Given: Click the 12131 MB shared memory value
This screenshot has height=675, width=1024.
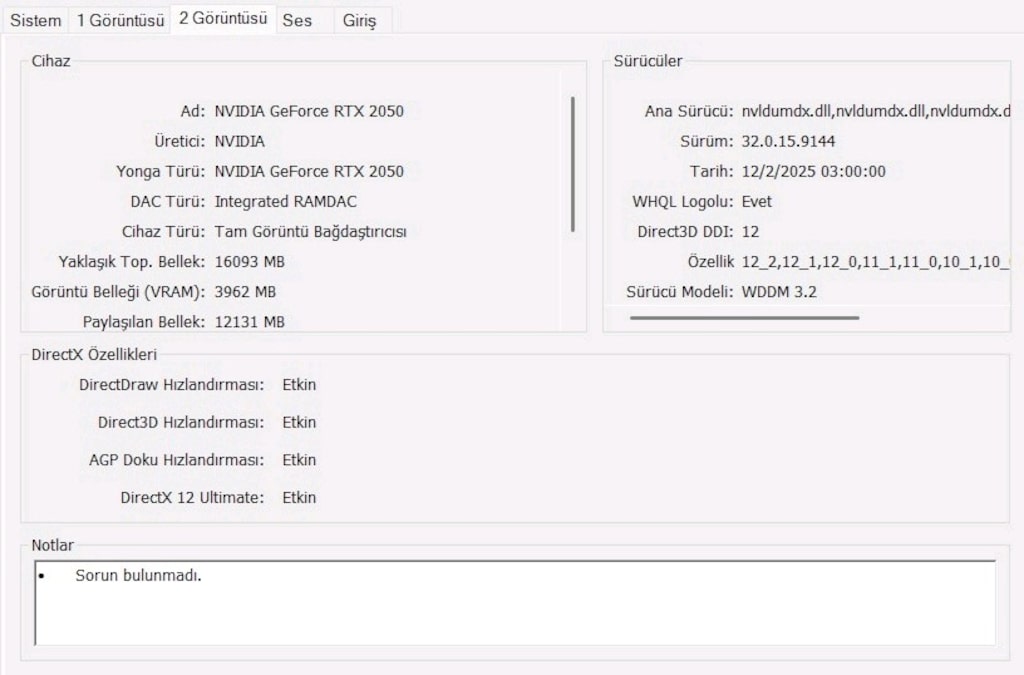Looking at the screenshot, I should coord(249,322).
